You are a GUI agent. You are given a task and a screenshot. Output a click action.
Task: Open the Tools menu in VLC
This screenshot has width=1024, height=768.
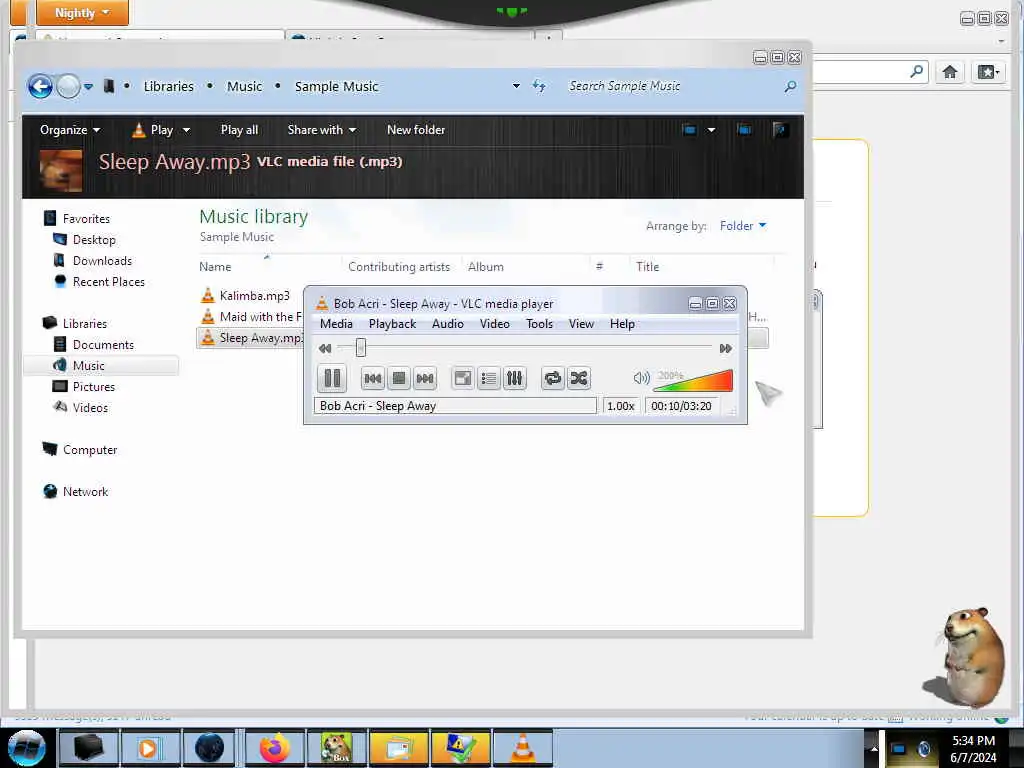(539, 324)
